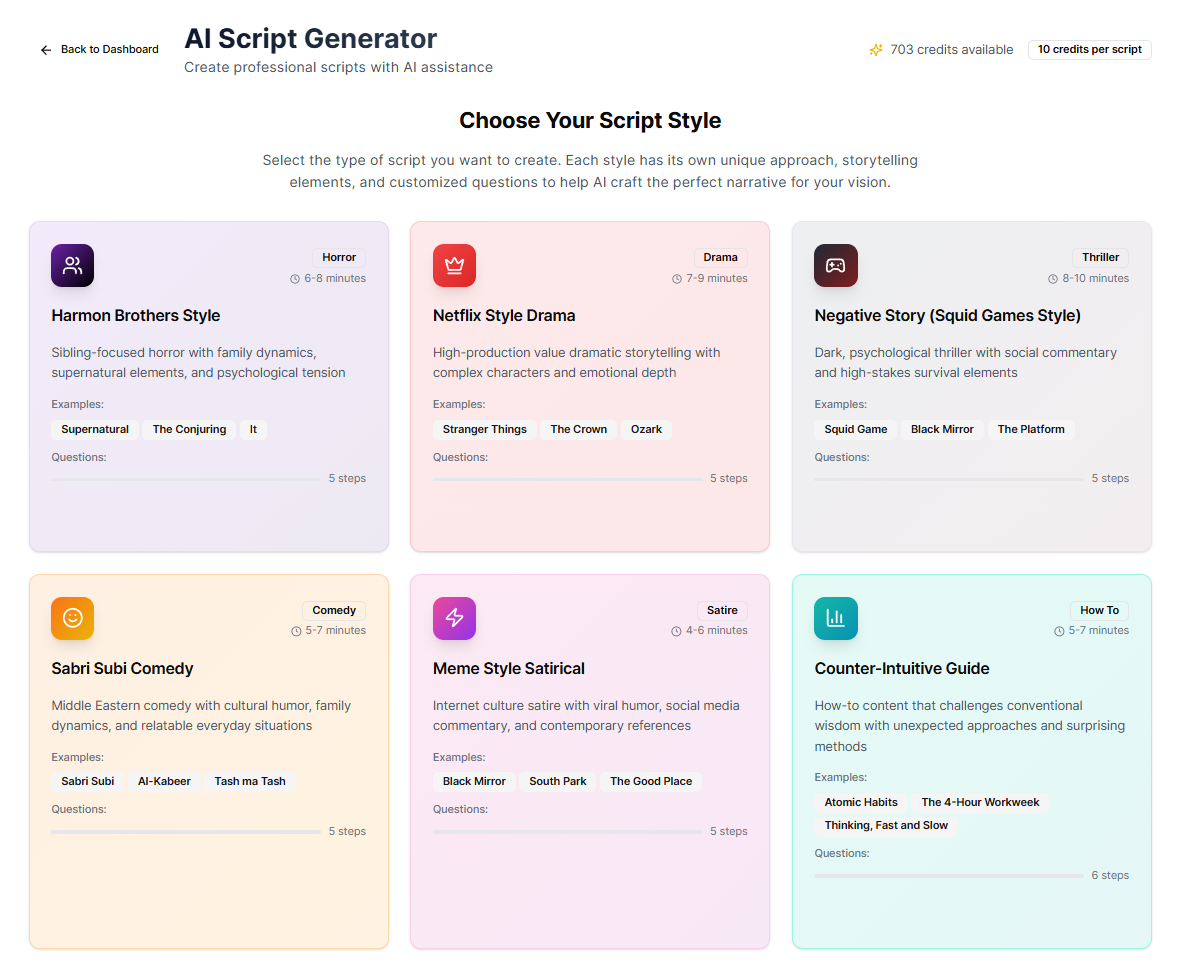1192x961 pixels.
Task: Click the 5 steps progress bar on Sabri Subi Comedy
Action: (x=185, y=831)
